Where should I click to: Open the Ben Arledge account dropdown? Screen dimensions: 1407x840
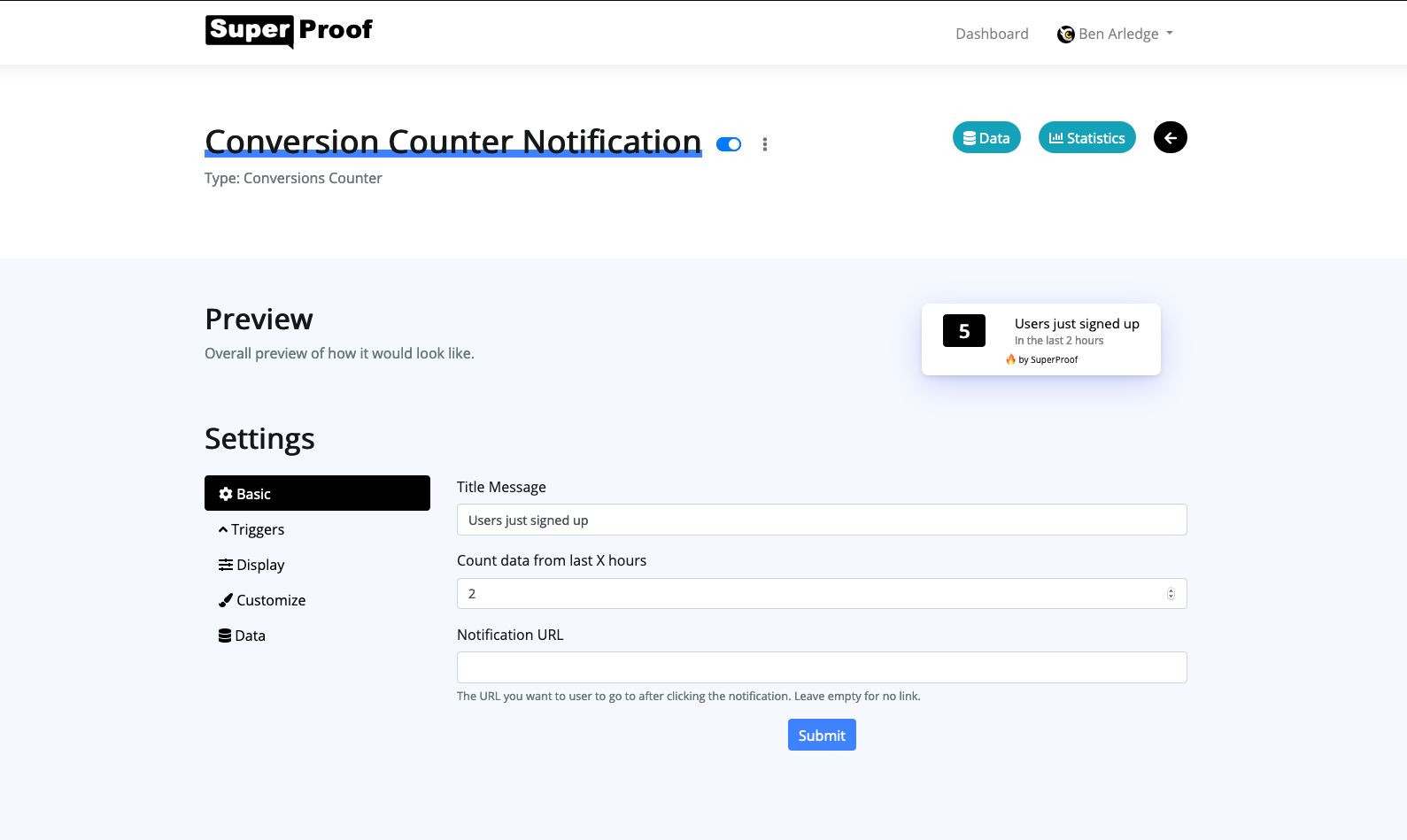coord(1115,34)
